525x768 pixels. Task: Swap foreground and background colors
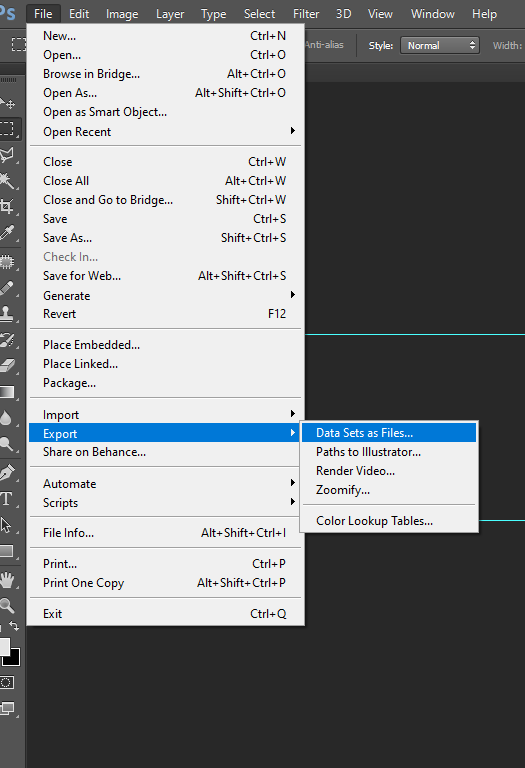(x=14, y=626)
